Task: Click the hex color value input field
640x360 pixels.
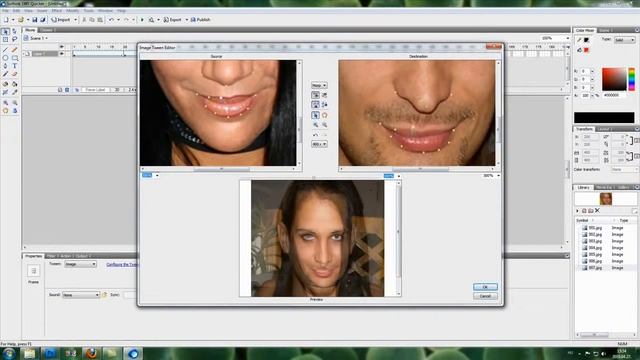Action: (x=614, y=95)
